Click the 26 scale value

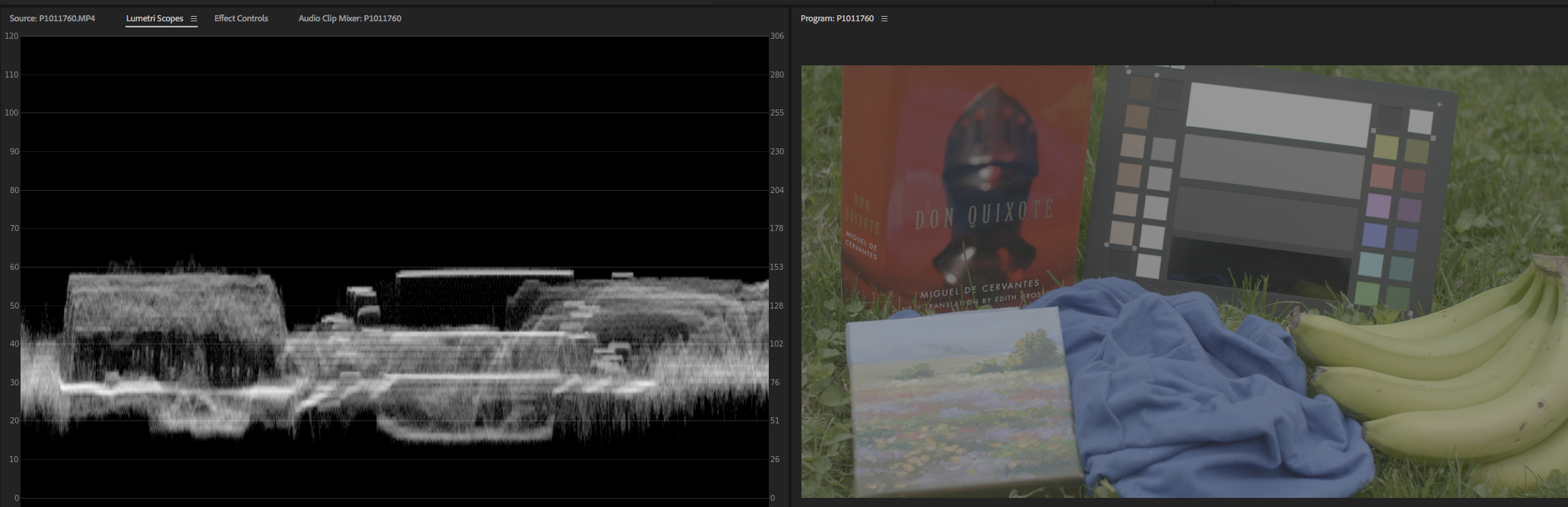(x=775, y=459)
